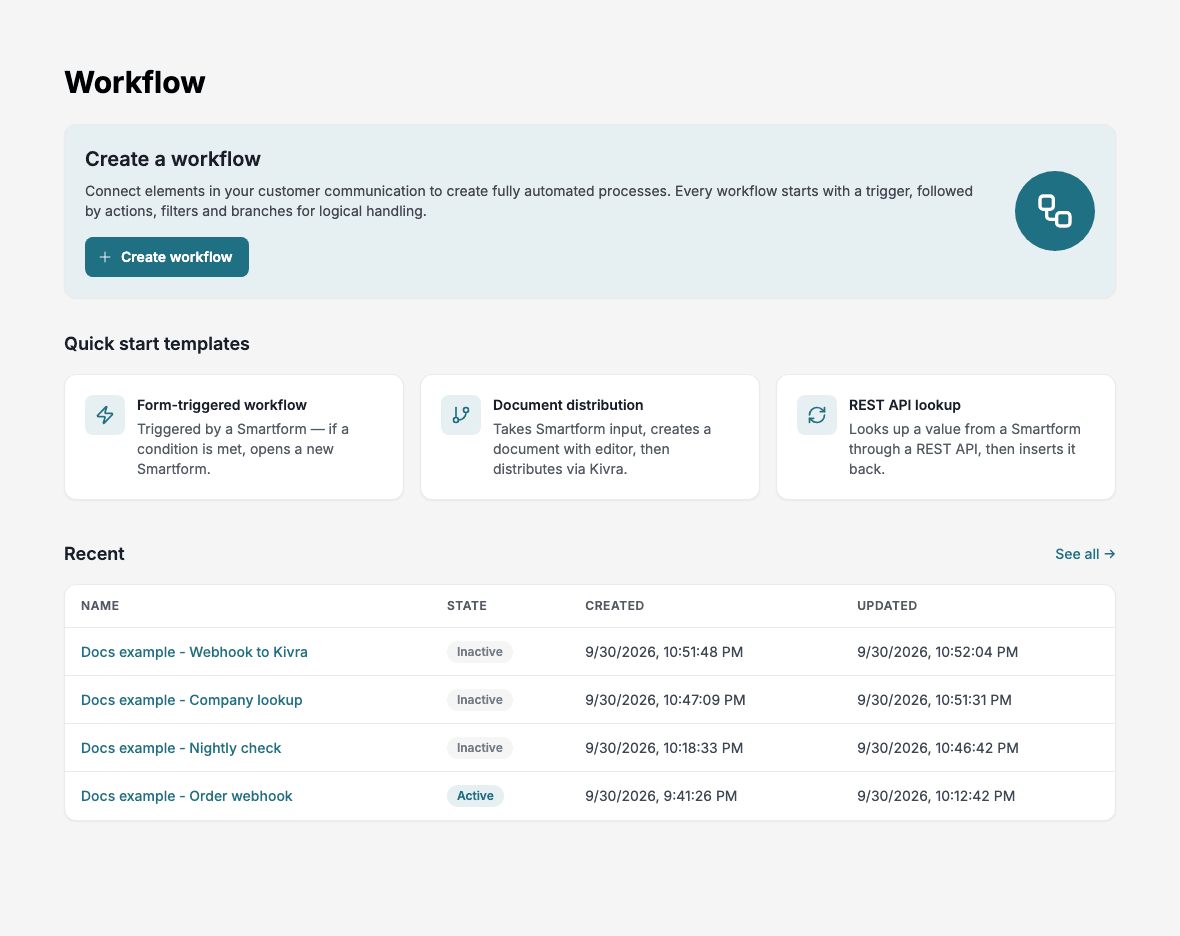This screenshot has width=1180, height=936.
Task: Open Docs example - Nightly check
Action: pyautogui.click(x=181, y=748)
